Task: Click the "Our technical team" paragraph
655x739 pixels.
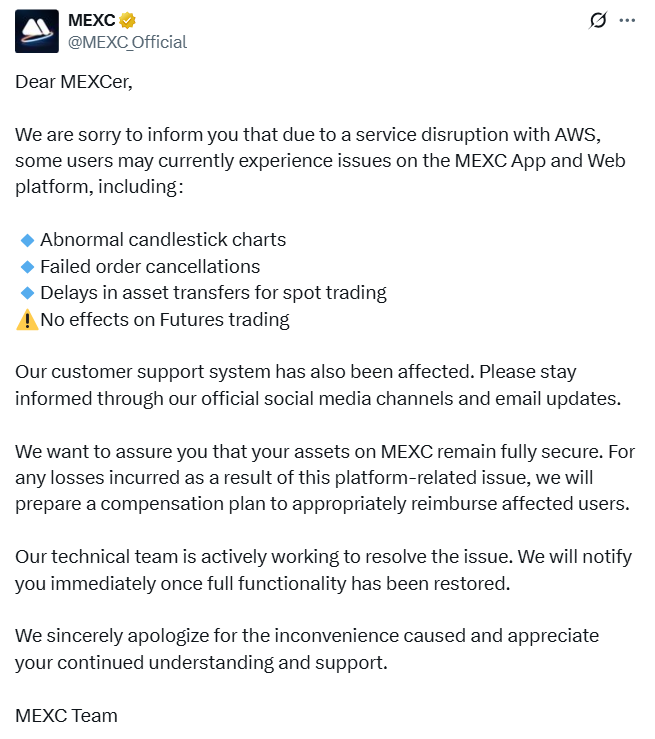Action: tap(323, 570)
